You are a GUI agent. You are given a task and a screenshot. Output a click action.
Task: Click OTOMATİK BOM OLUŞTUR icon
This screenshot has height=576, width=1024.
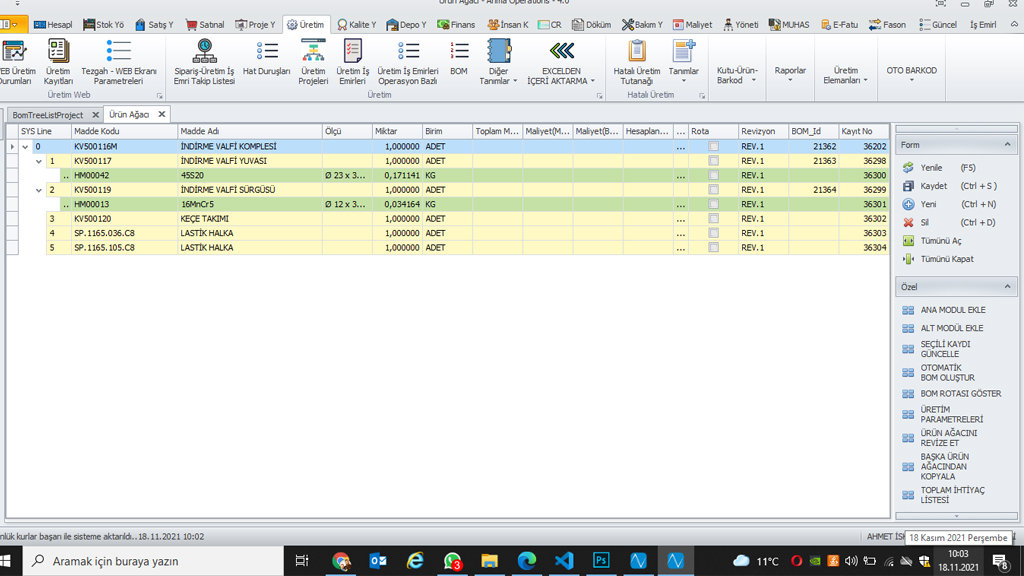pyautogui.click(x=908, y=373)
